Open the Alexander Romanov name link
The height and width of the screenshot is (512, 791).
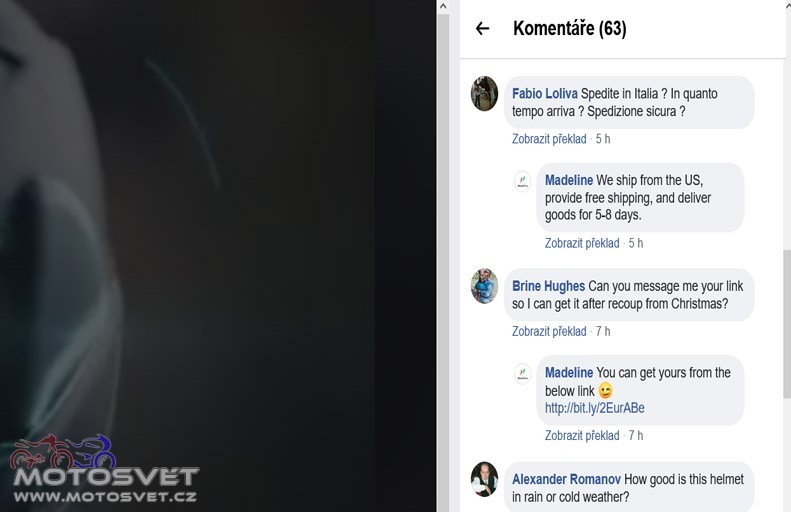point(566,479)
